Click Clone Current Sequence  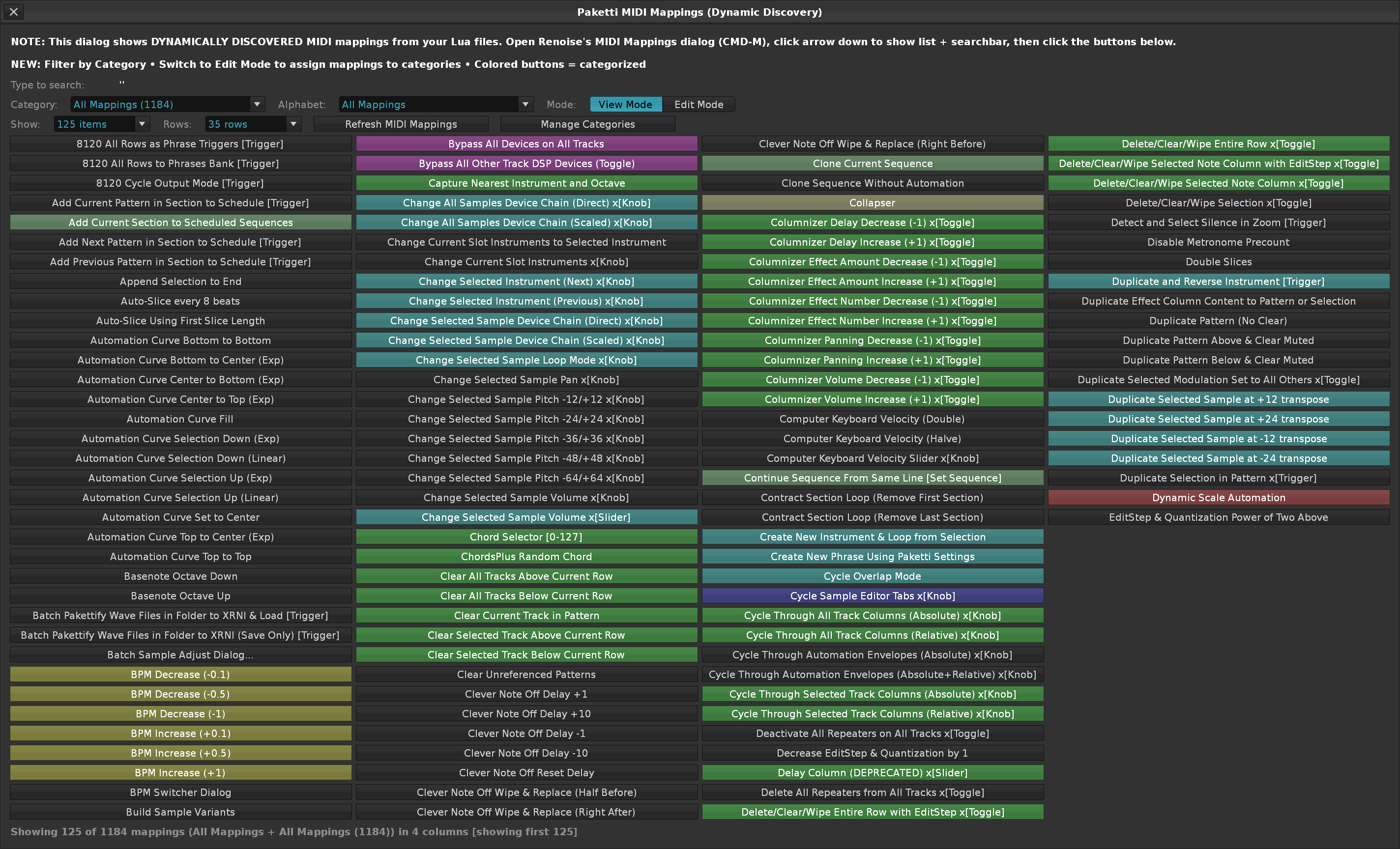873,164
